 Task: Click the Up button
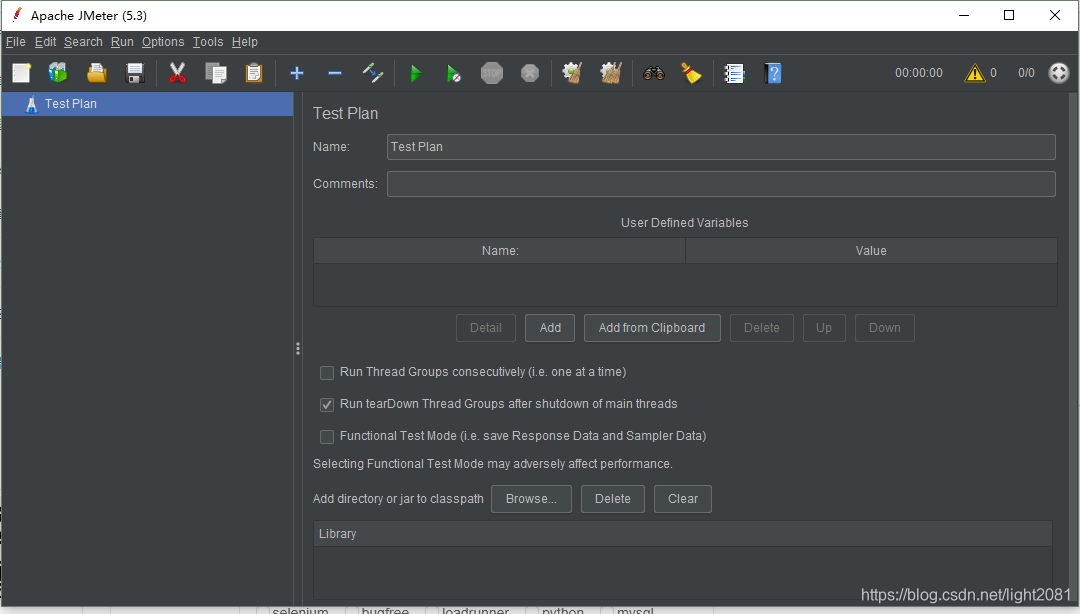click(824, 328)
